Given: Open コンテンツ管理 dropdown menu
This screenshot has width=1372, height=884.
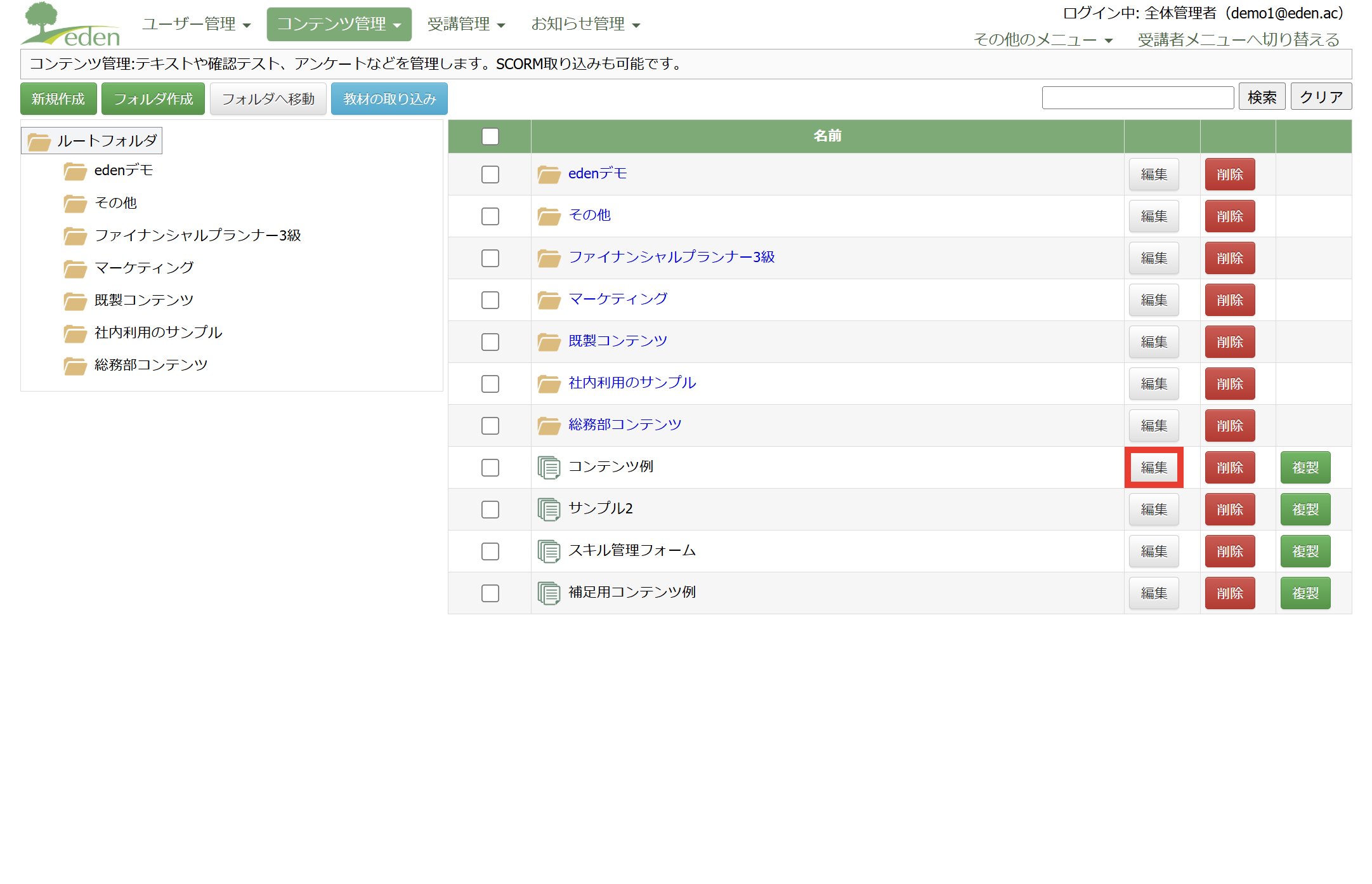Looking at the screenshot, I should click(339, 24).
